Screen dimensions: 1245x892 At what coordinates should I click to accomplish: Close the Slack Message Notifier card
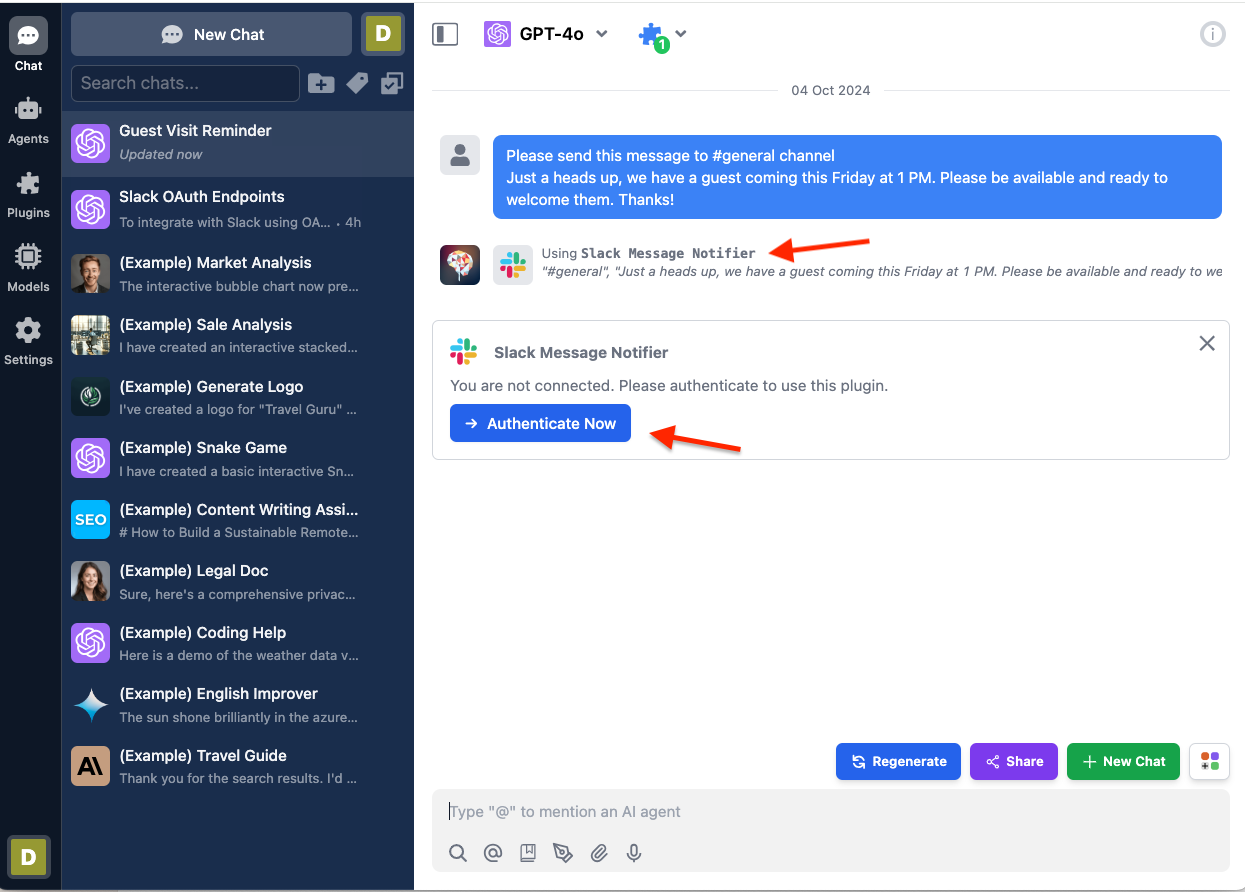[x=1207, y=343]
